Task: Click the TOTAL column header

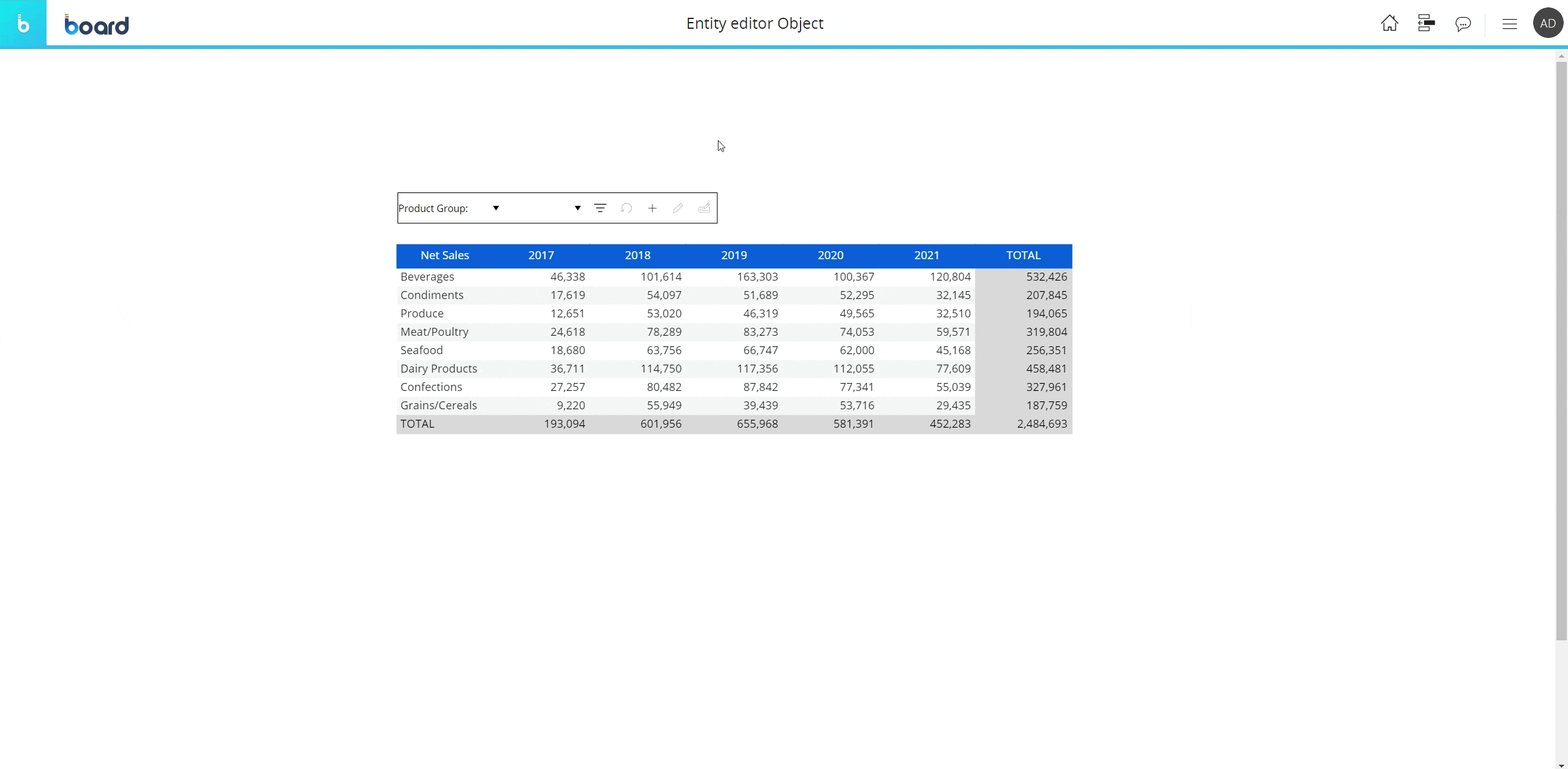Action: click(1023, 256)
